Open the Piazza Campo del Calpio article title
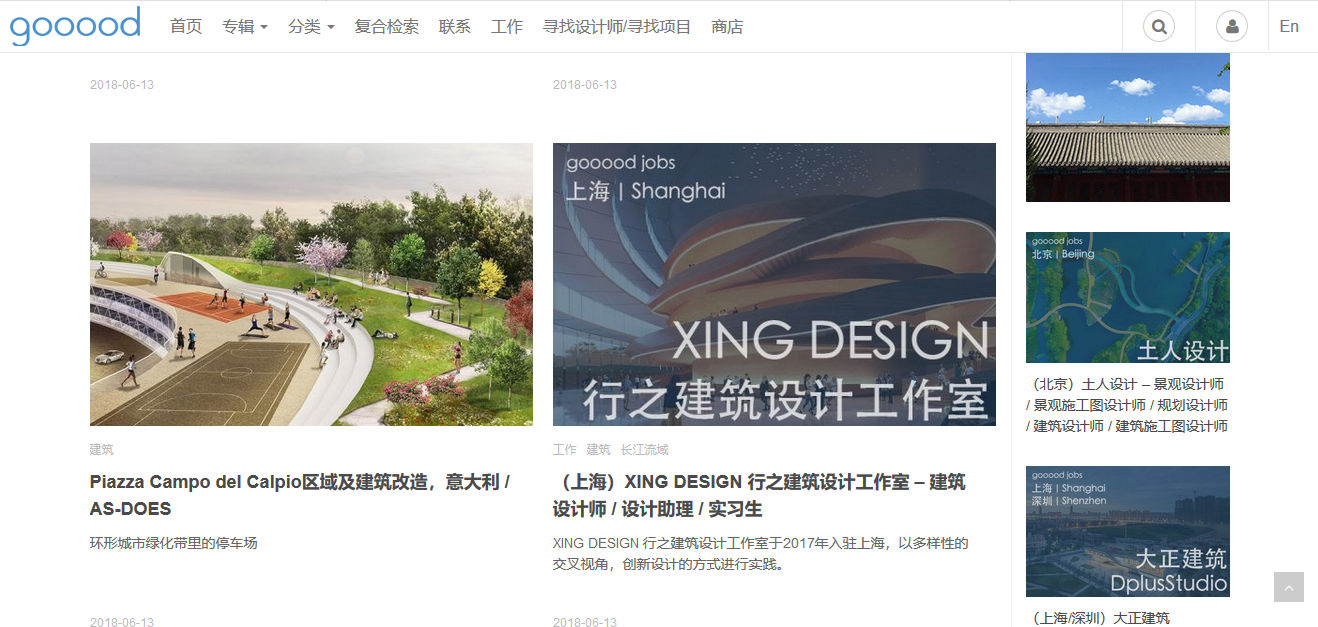 click(x=300, y=495)
